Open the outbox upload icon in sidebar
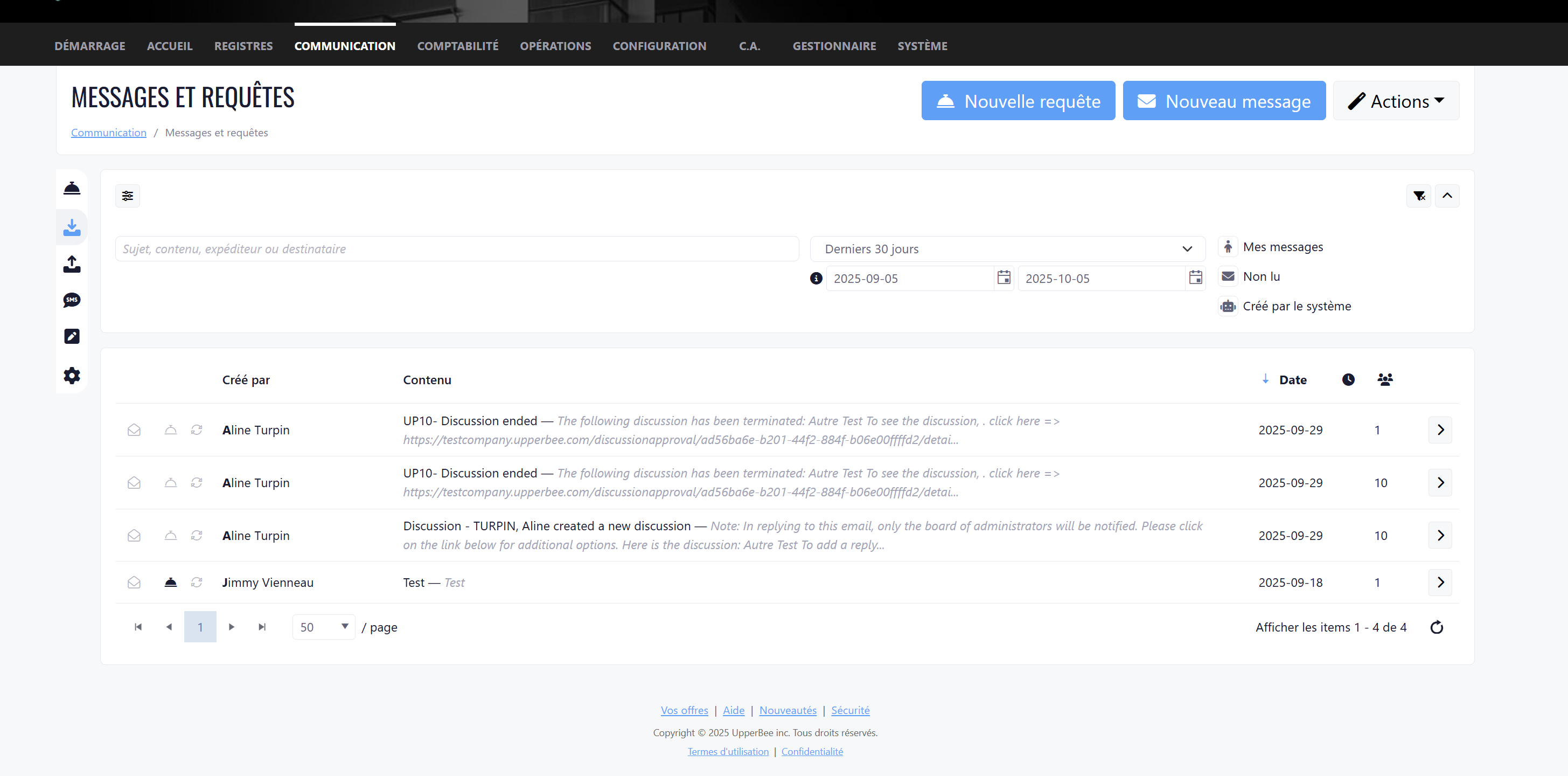This screenshot has height=776, width=1568. coord(72,264)
